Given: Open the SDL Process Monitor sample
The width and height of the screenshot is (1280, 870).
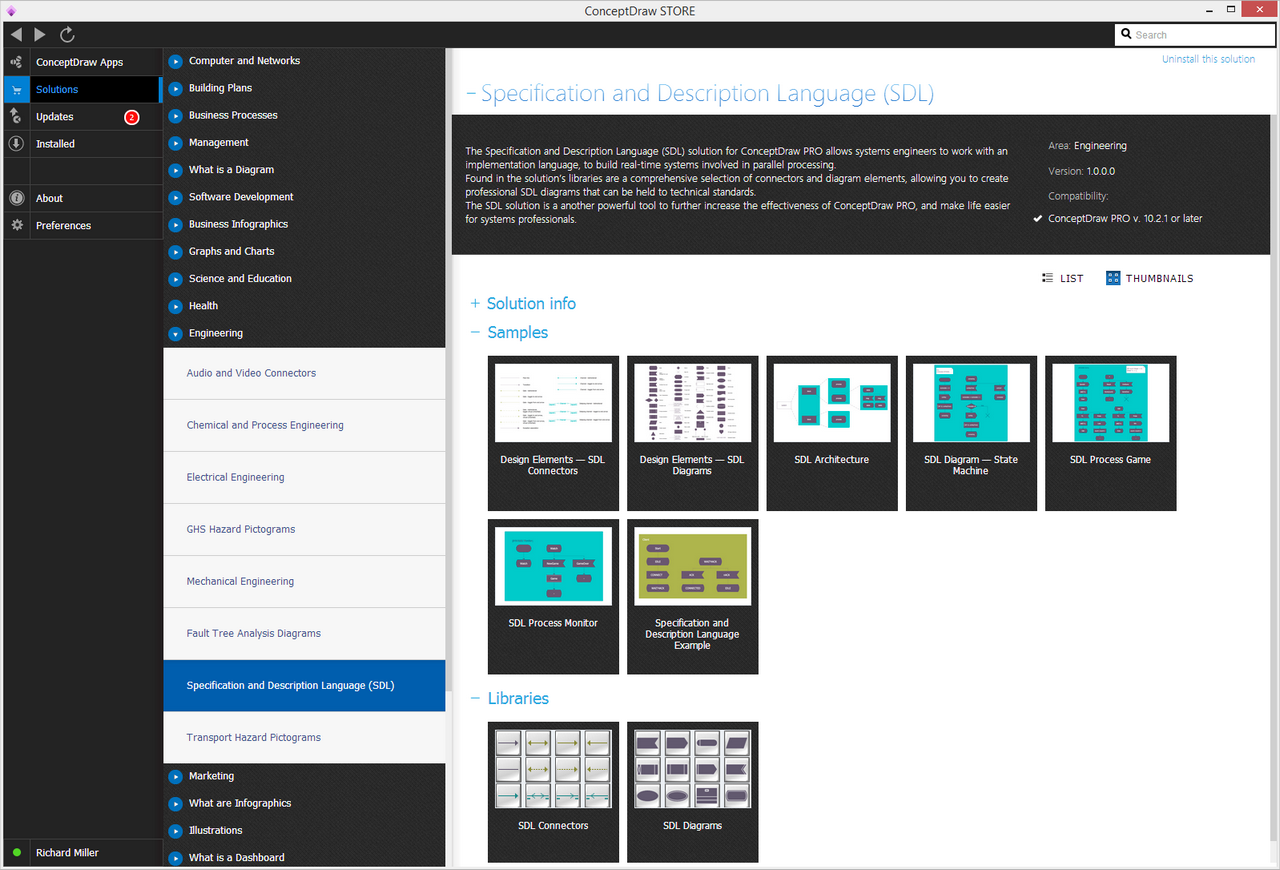Looking at the screenshot, I should 553,596.
